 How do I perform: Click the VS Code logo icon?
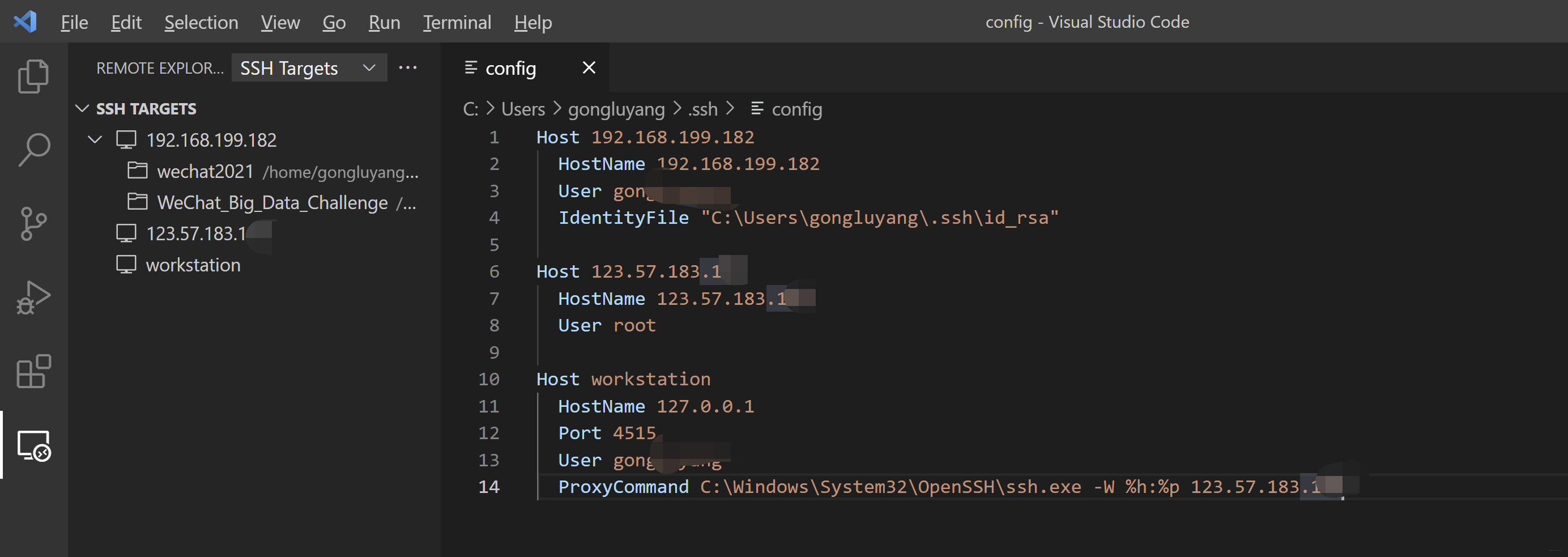(25, 22)
